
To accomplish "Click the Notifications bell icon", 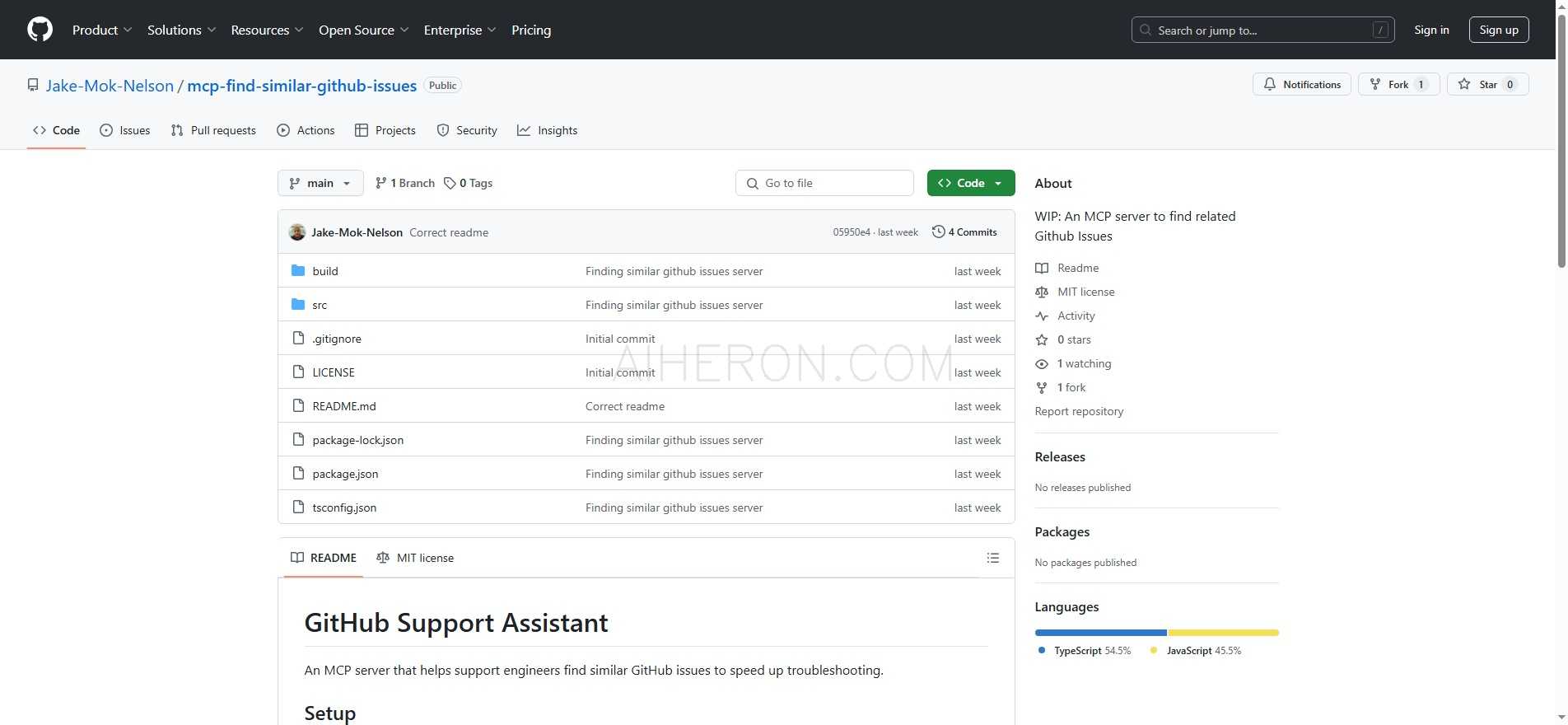I will point(1270,84).
